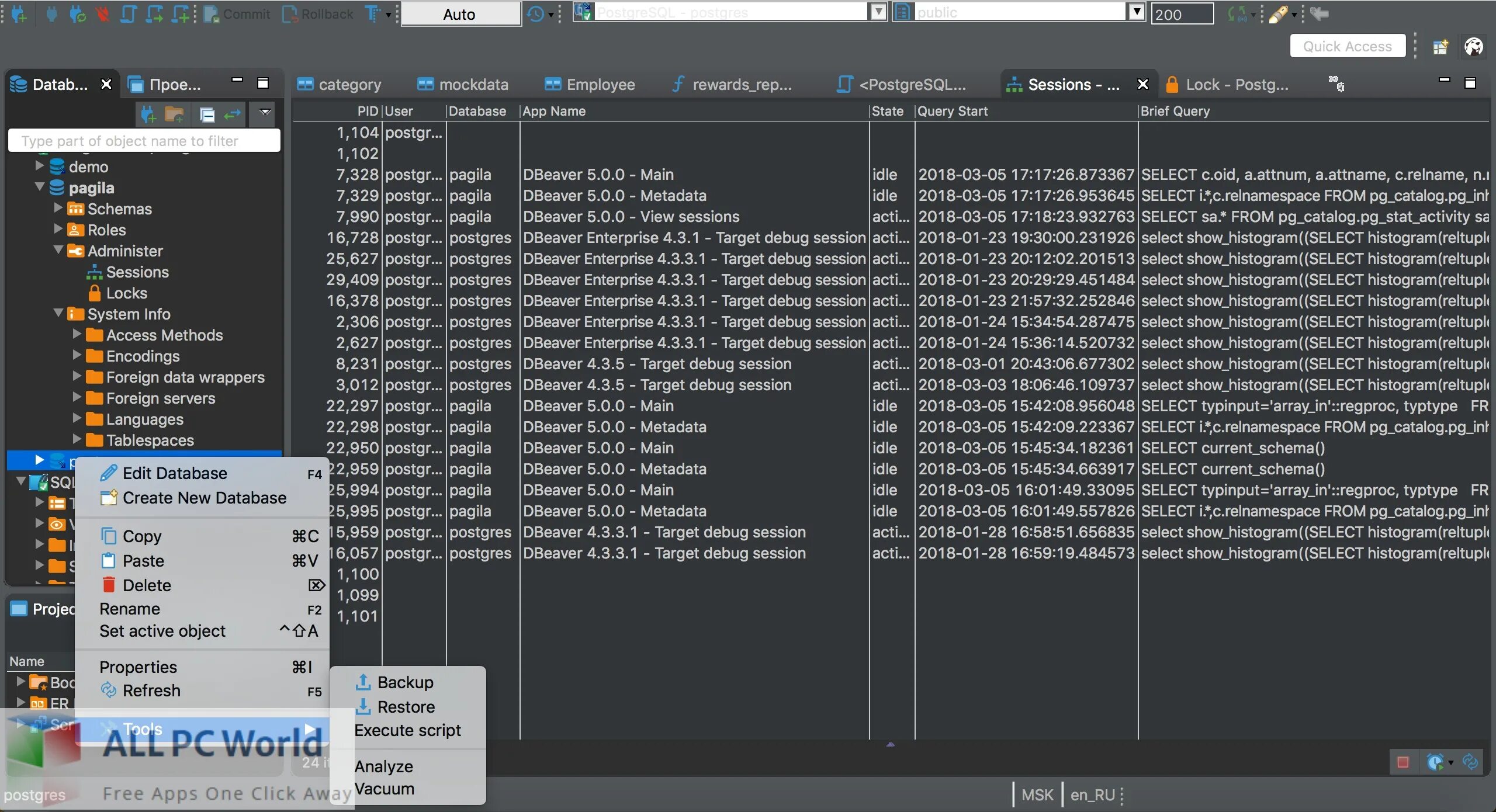Click the Quick Access search field
The width and height of the screenshot is (1496, 812).
[x=1347, y=46]
